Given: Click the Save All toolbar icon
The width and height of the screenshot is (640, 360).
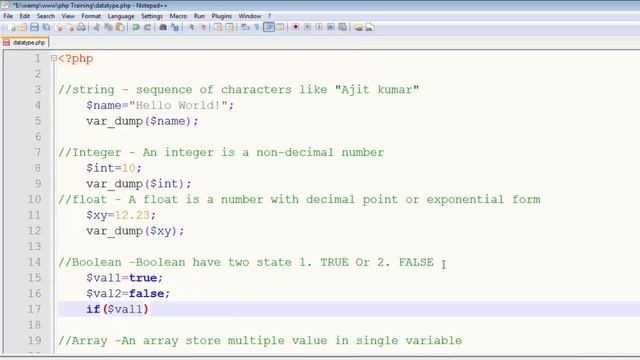Looking at the screenshot, I should 46,27.
